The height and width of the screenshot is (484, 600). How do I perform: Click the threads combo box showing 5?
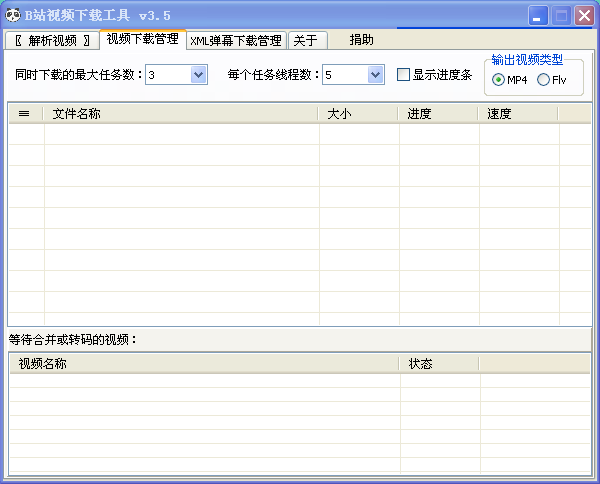pos(353,75)
